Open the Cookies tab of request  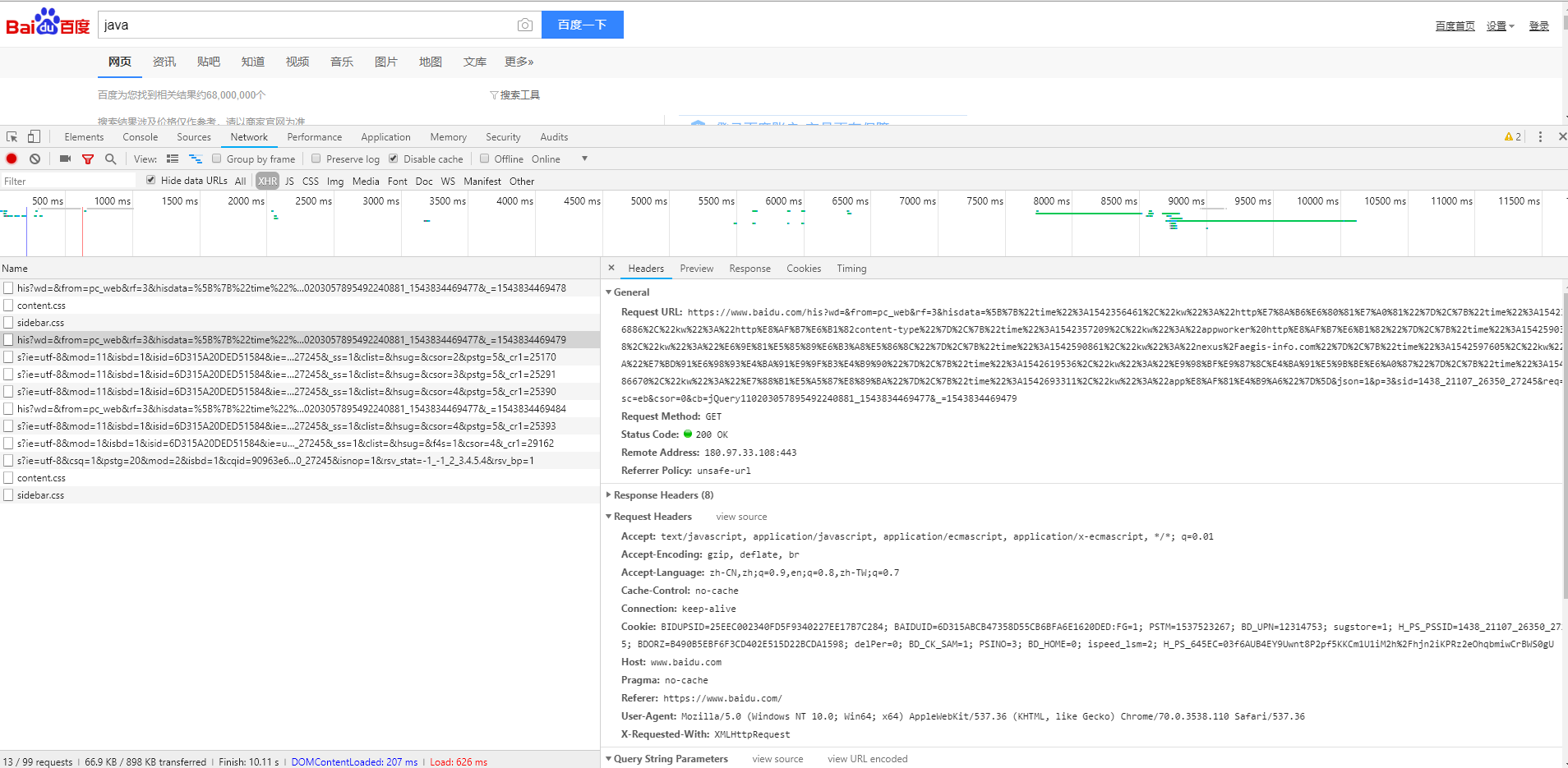click(x=804, y=269)
